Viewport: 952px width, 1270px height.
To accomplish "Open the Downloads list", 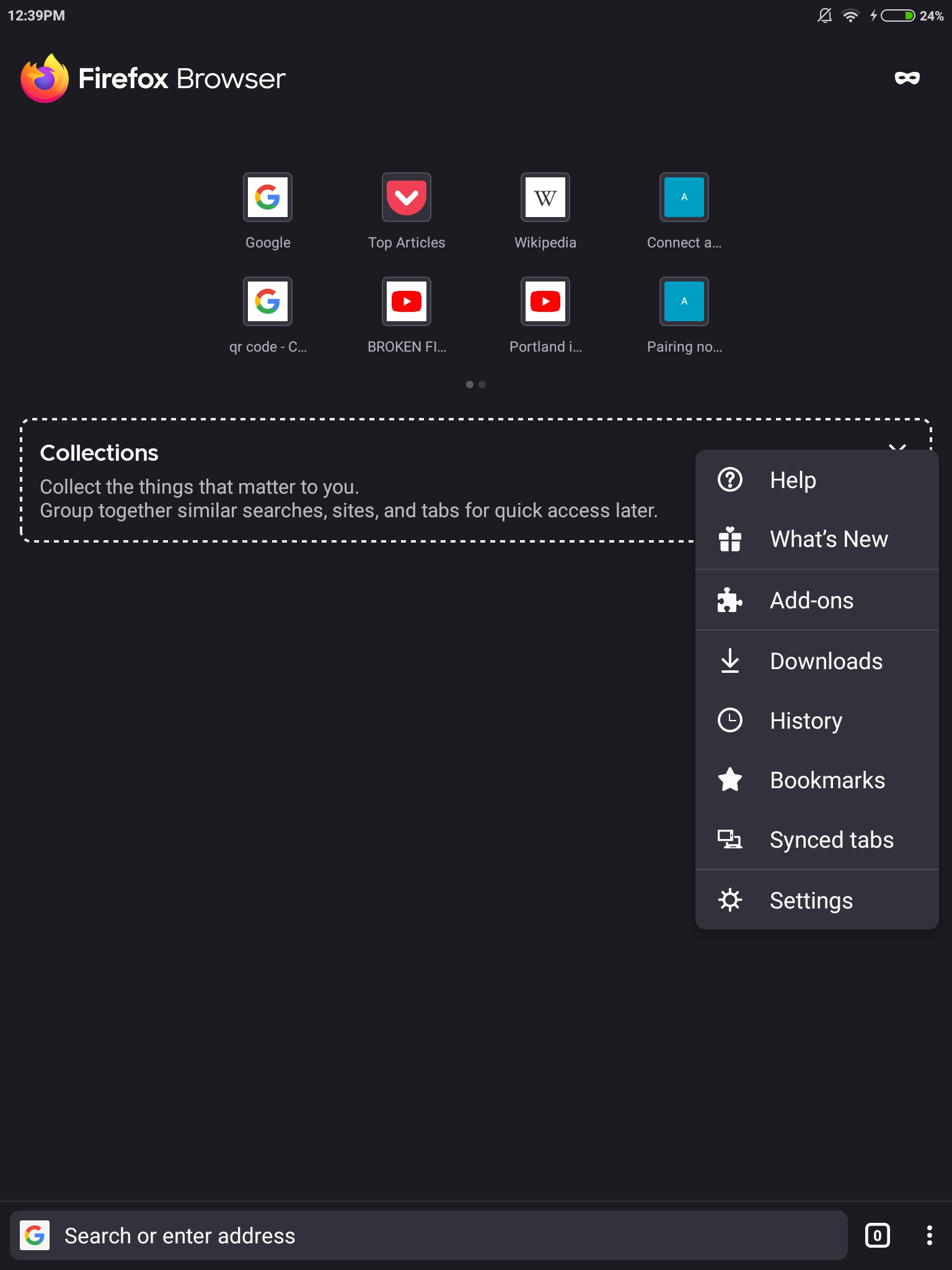I will [x=826, y=660].
